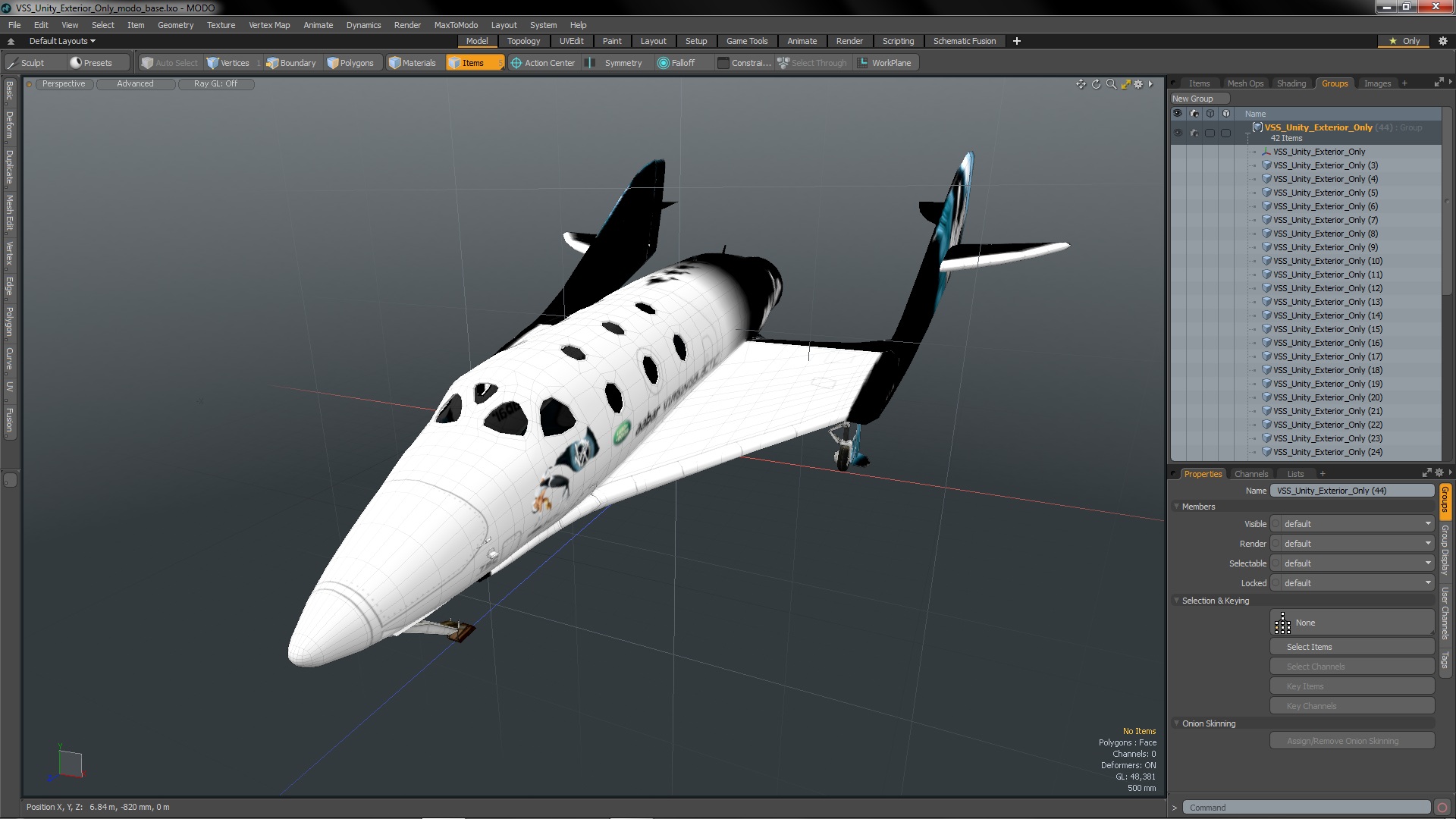Select the Sculpt tool icon
This screenshot has width=1456, height=819.
[x=13, y=63]
